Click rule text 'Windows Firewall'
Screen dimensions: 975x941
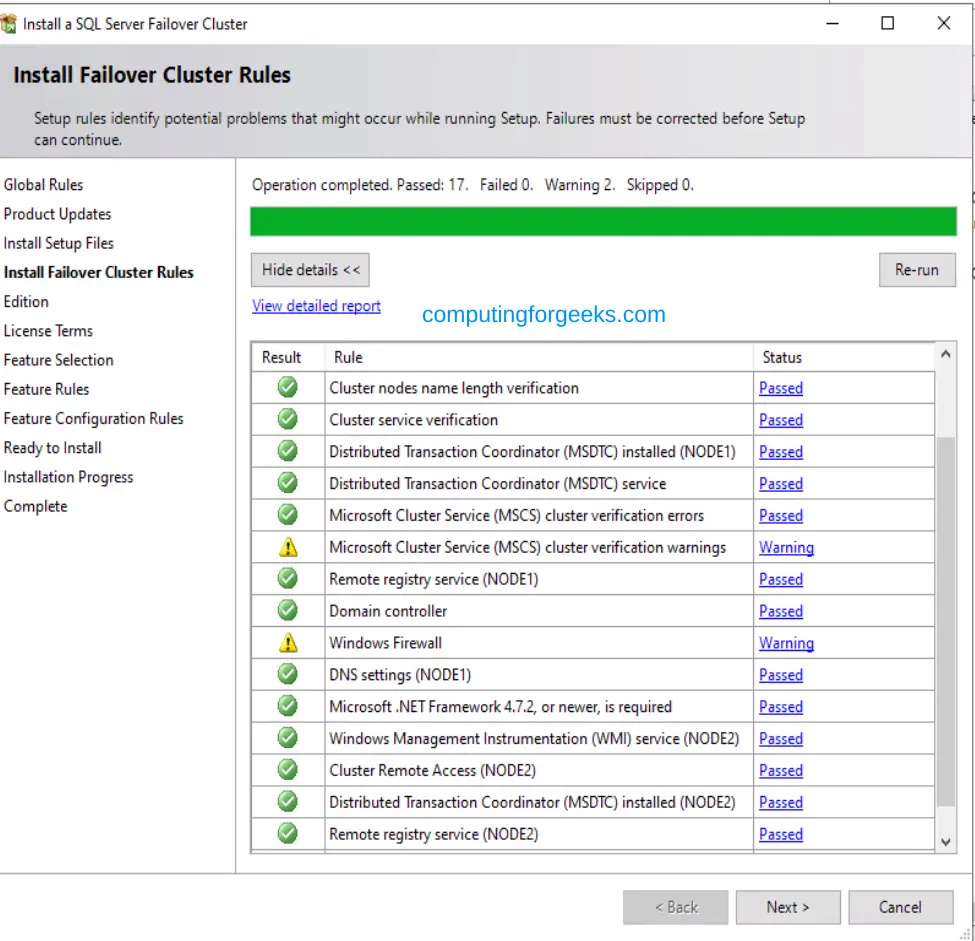click(386, 643)
